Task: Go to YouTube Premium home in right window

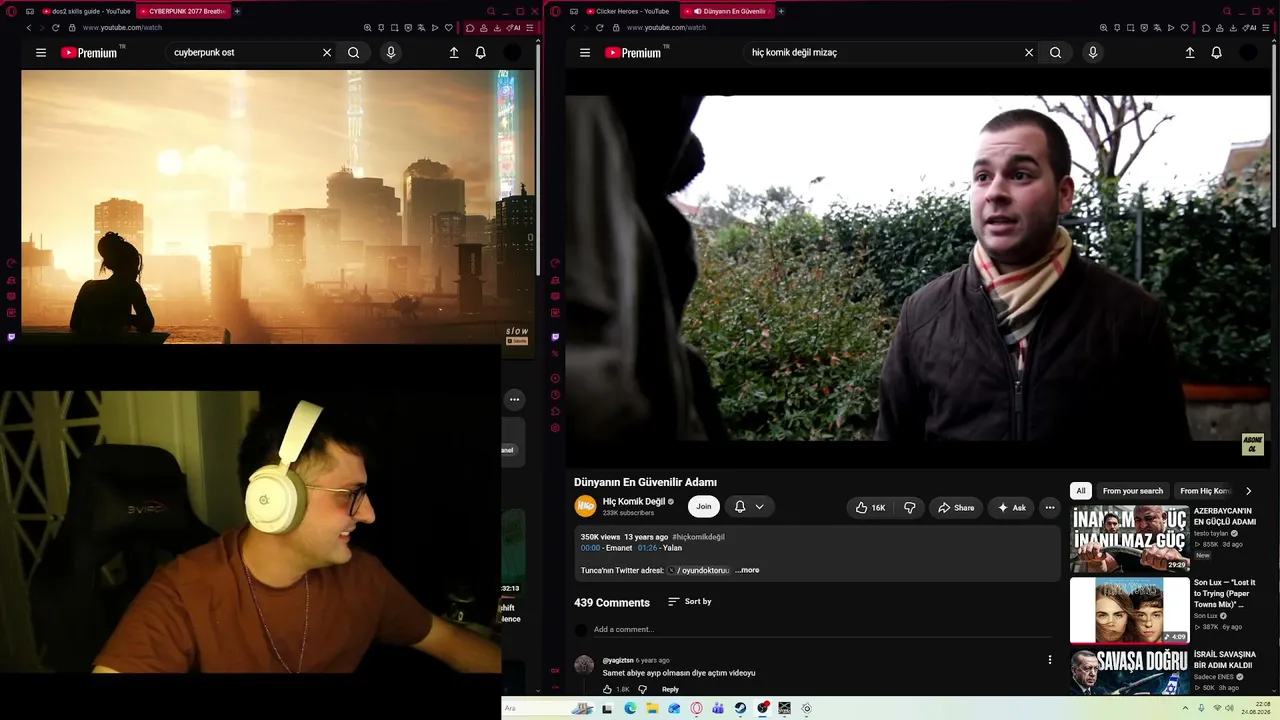Action: [635, 53]
